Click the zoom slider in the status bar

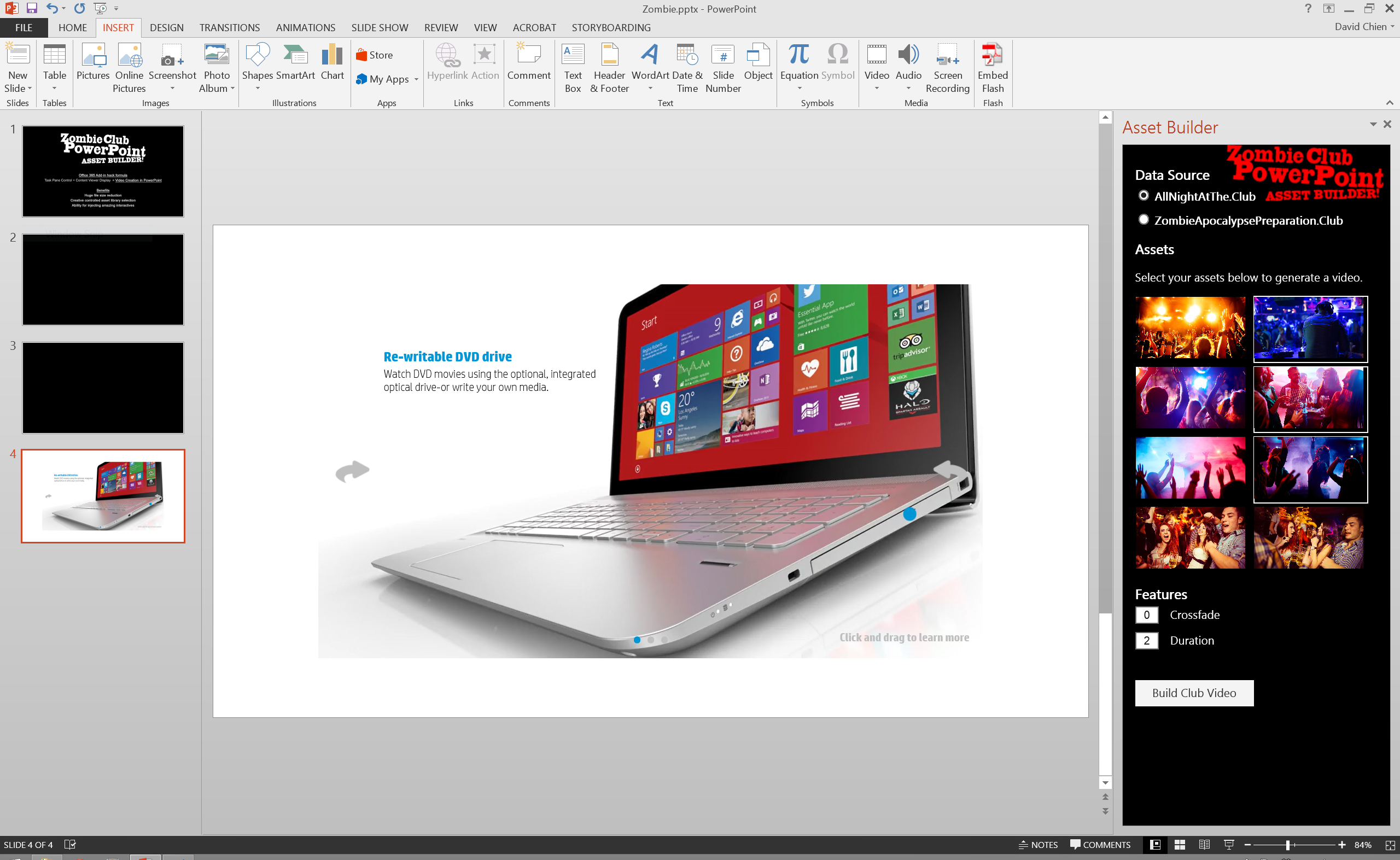coord(1288,845)
